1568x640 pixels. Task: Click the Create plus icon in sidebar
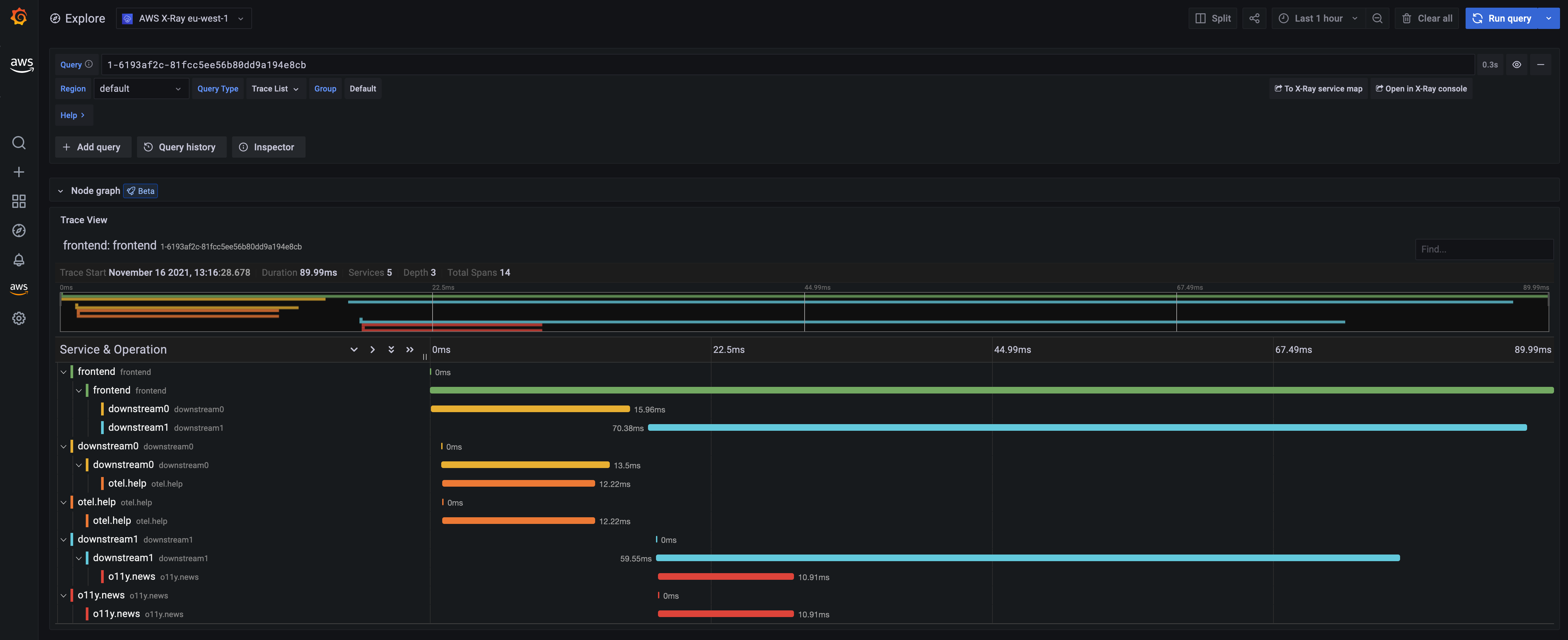point(19,172)
